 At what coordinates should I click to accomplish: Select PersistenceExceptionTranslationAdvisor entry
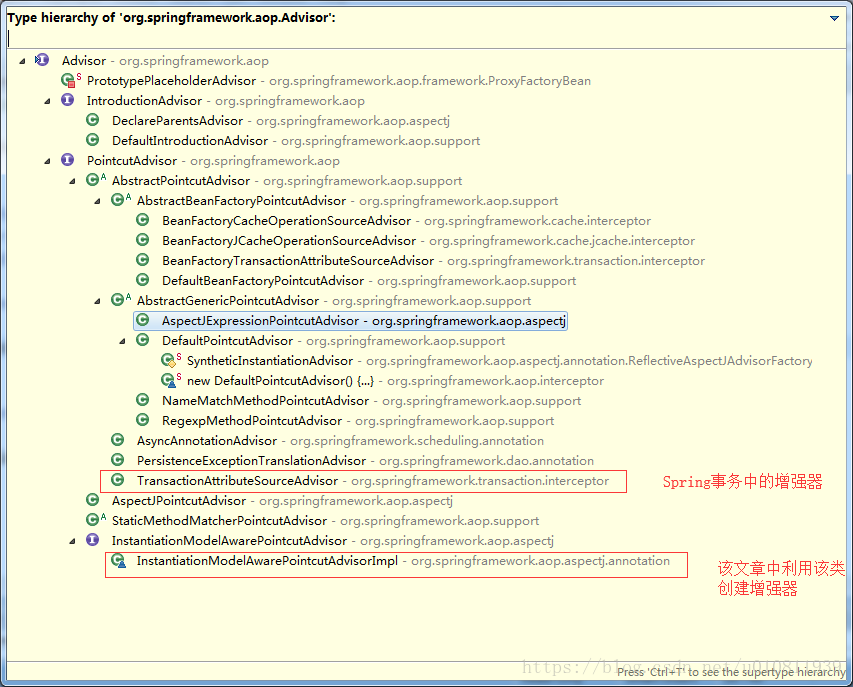[x=365, y=461]
